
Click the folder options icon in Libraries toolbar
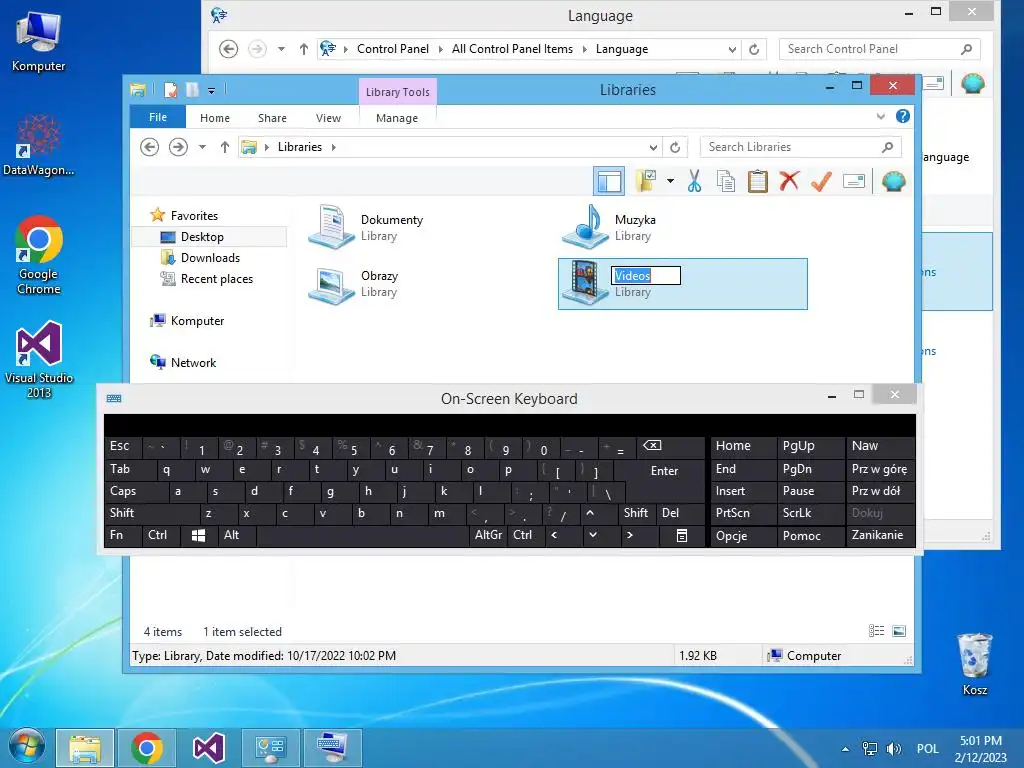[646, 181]
